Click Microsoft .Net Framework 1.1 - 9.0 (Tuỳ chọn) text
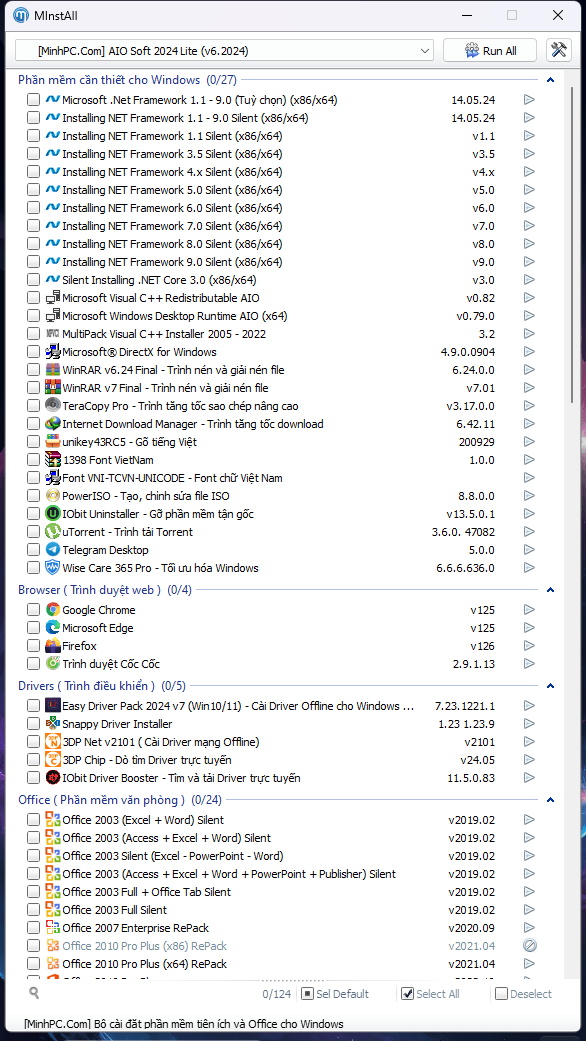This screenshot has width=586, height=1041. pos(200,100)
